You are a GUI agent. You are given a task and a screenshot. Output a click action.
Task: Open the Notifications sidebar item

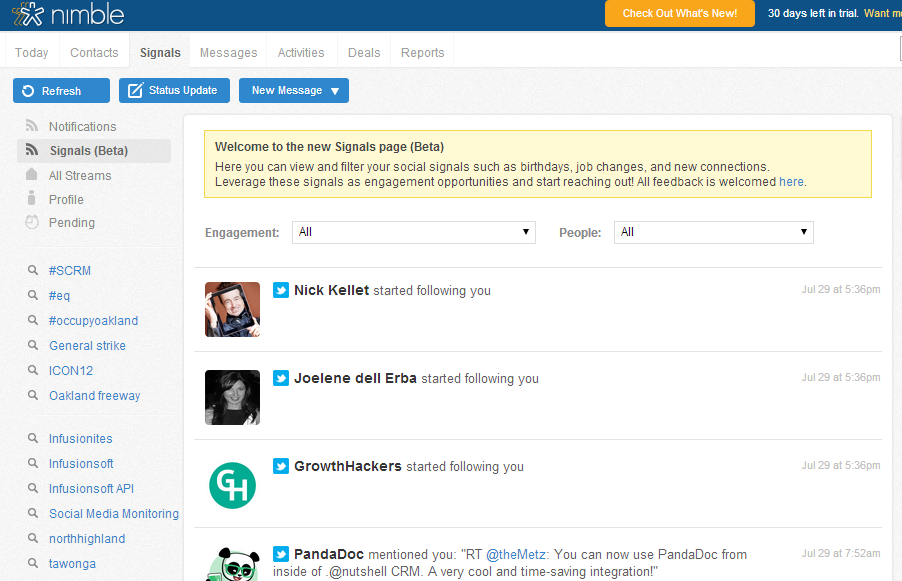(82, 127)
